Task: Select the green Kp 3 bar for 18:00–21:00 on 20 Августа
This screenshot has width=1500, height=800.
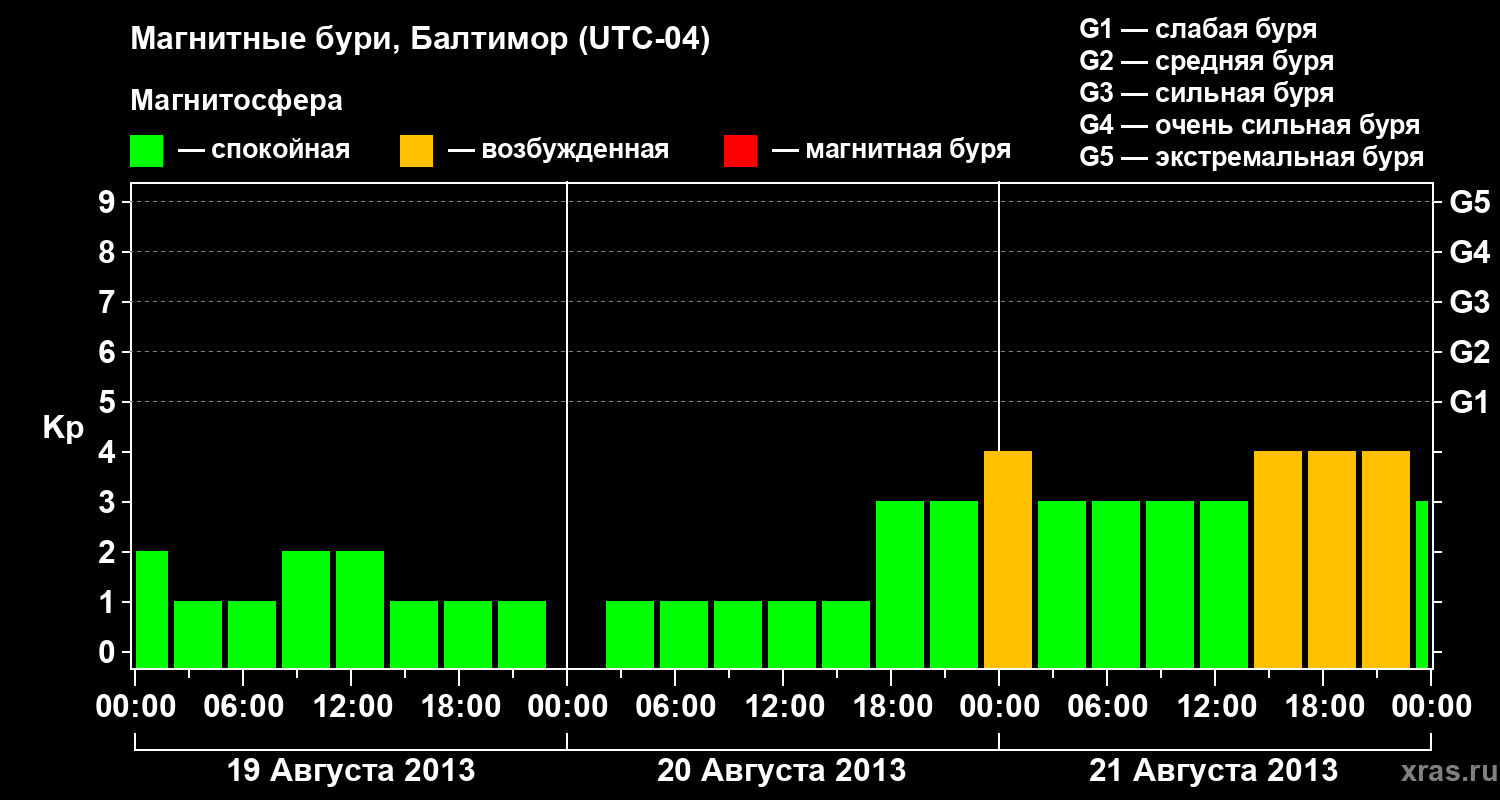Action: (x=900, y=585)
